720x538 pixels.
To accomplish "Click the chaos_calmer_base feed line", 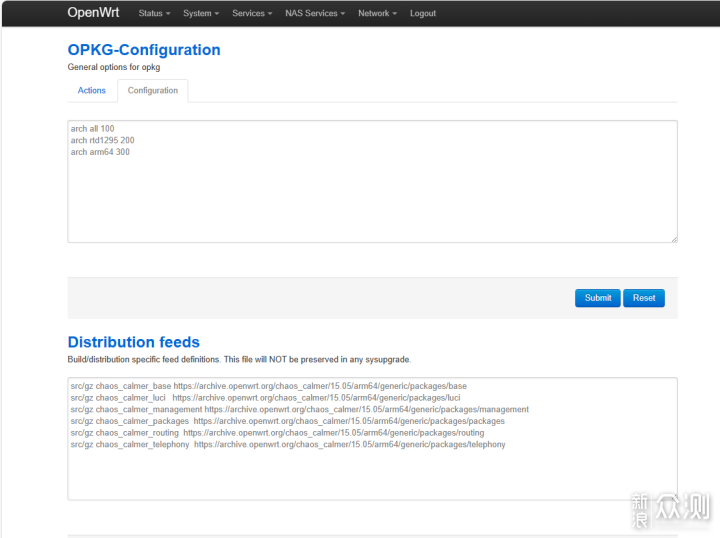I will [x=269, y=386].
